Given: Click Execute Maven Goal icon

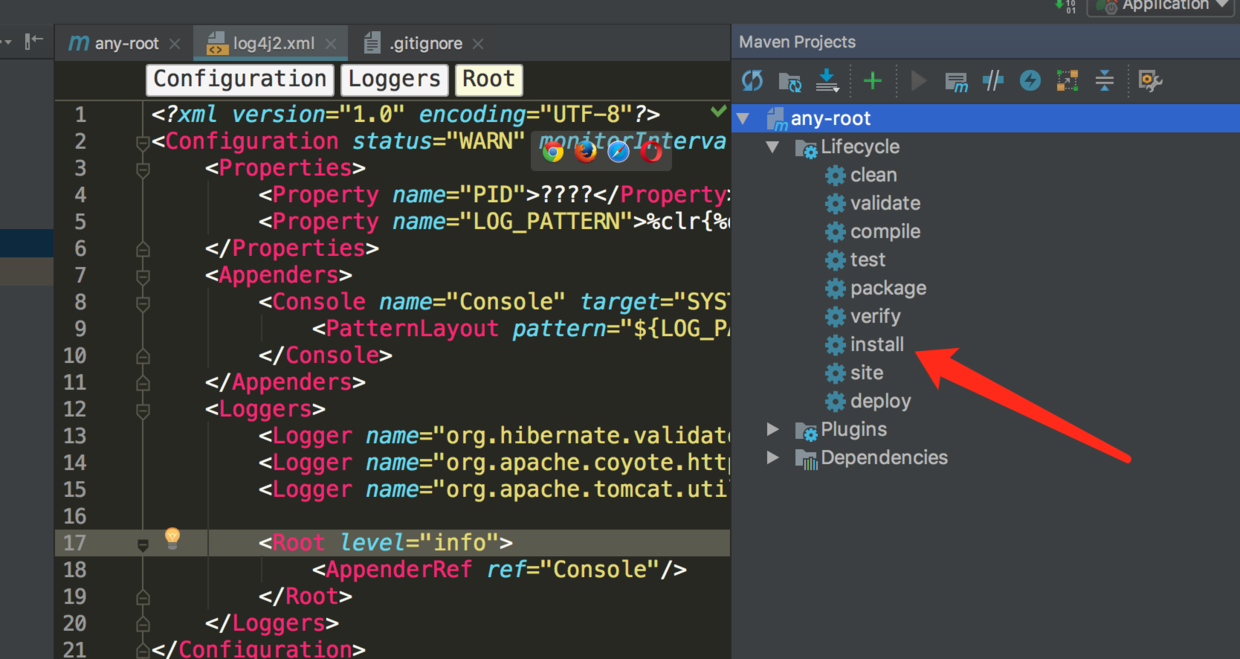Looking at the screenshot, I should [x=956, y=81].
